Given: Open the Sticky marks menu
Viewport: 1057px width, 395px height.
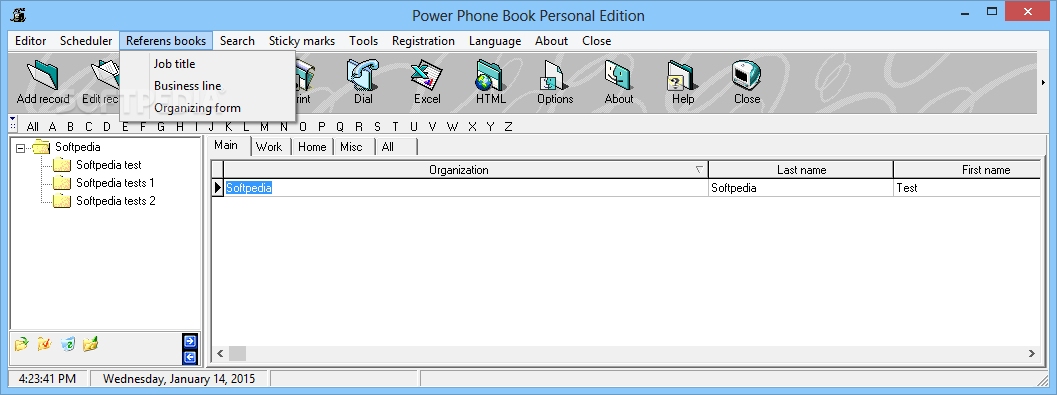Looking at the screenshot, I should [302, 40].
